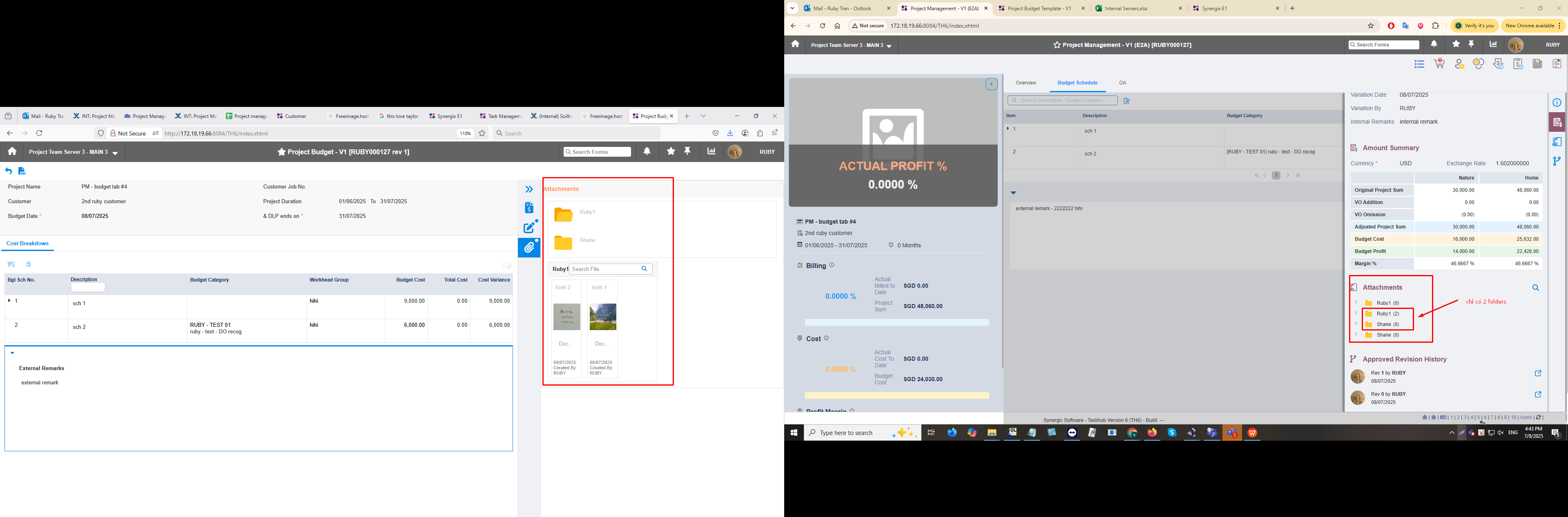
Task: Click the info circle sidebar icon
Action: tap(1557, 102)
